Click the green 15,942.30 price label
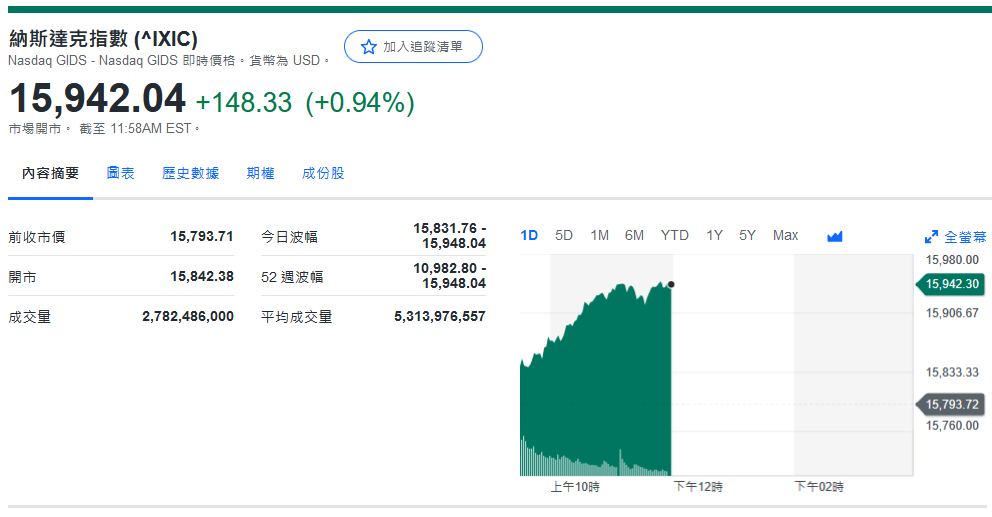 951,284
